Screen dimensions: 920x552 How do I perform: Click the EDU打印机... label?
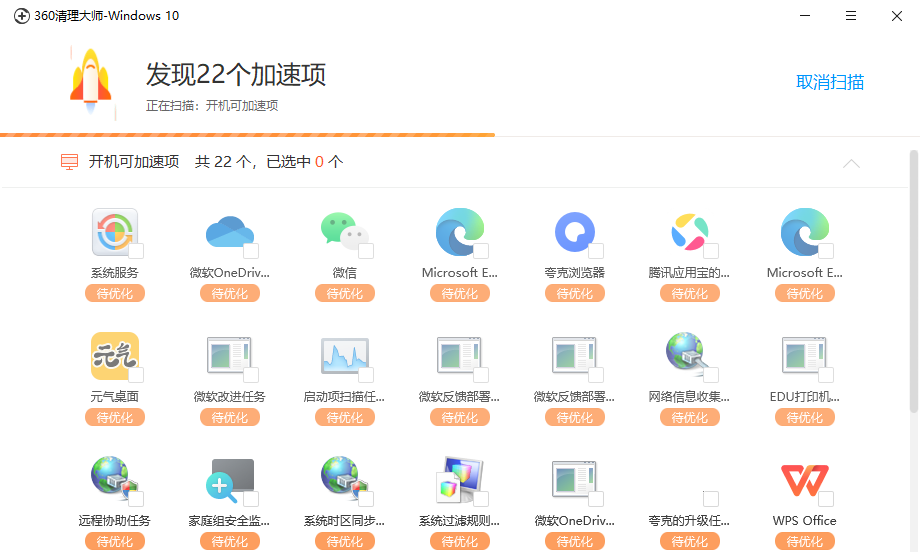coord(804,397)
